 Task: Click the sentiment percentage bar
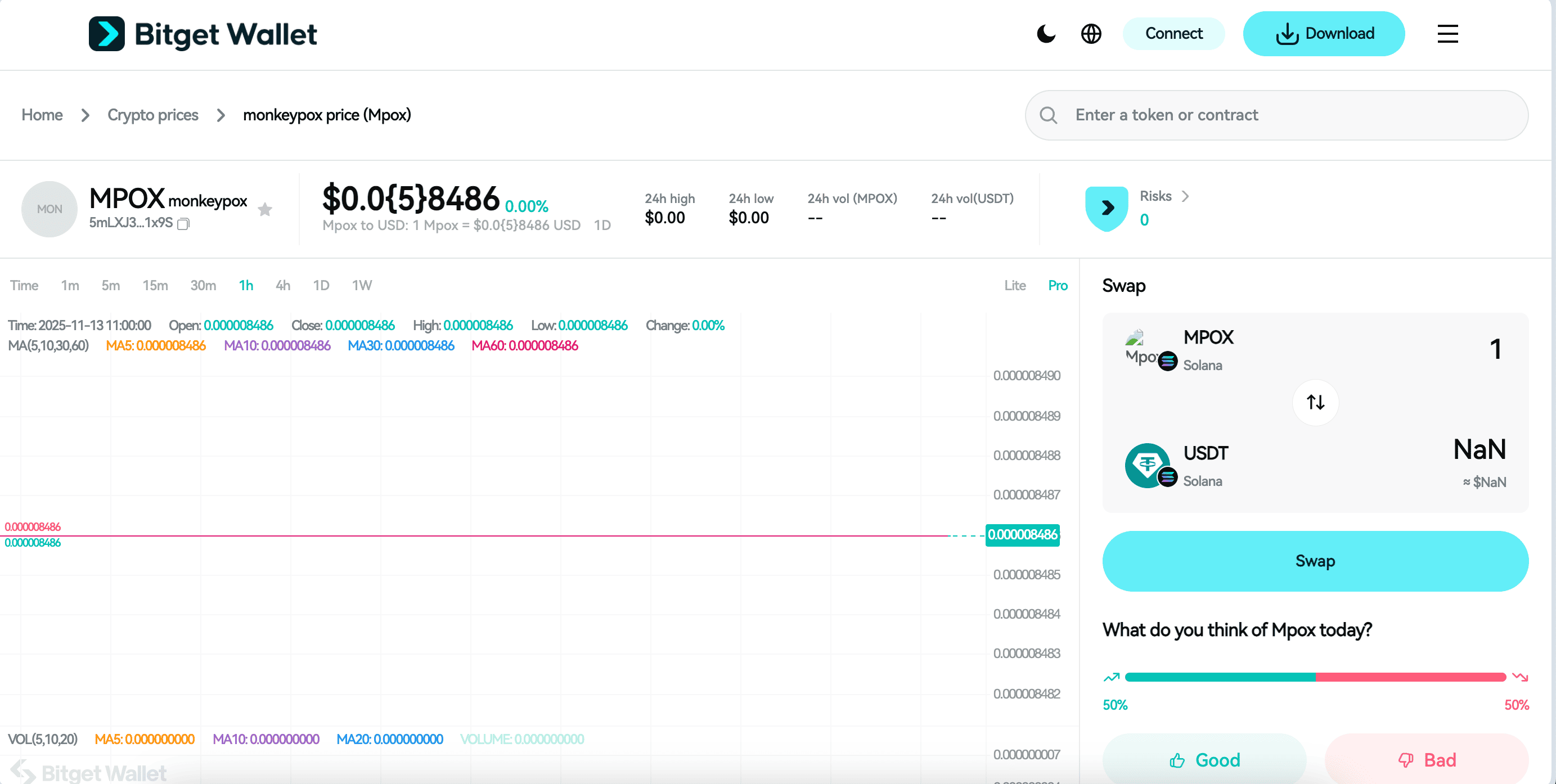pyautogui.click(x=1316, y=677)
